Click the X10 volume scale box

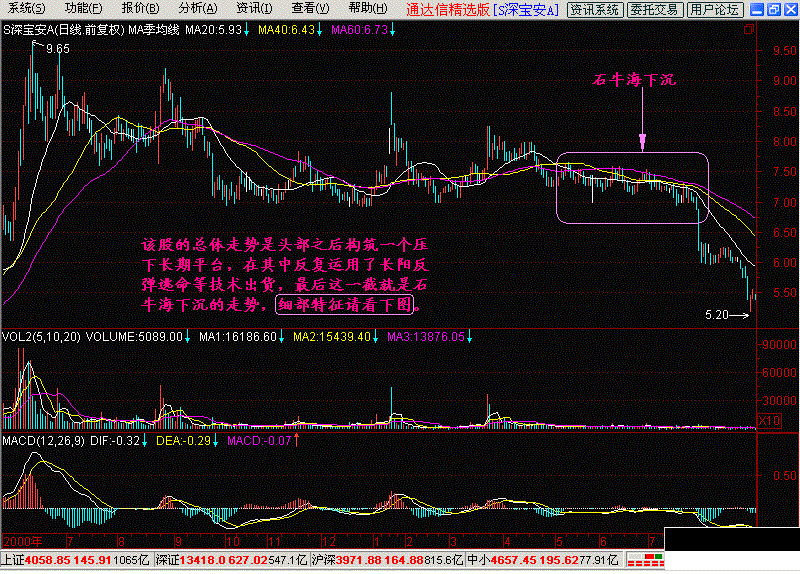click(768, 421)
